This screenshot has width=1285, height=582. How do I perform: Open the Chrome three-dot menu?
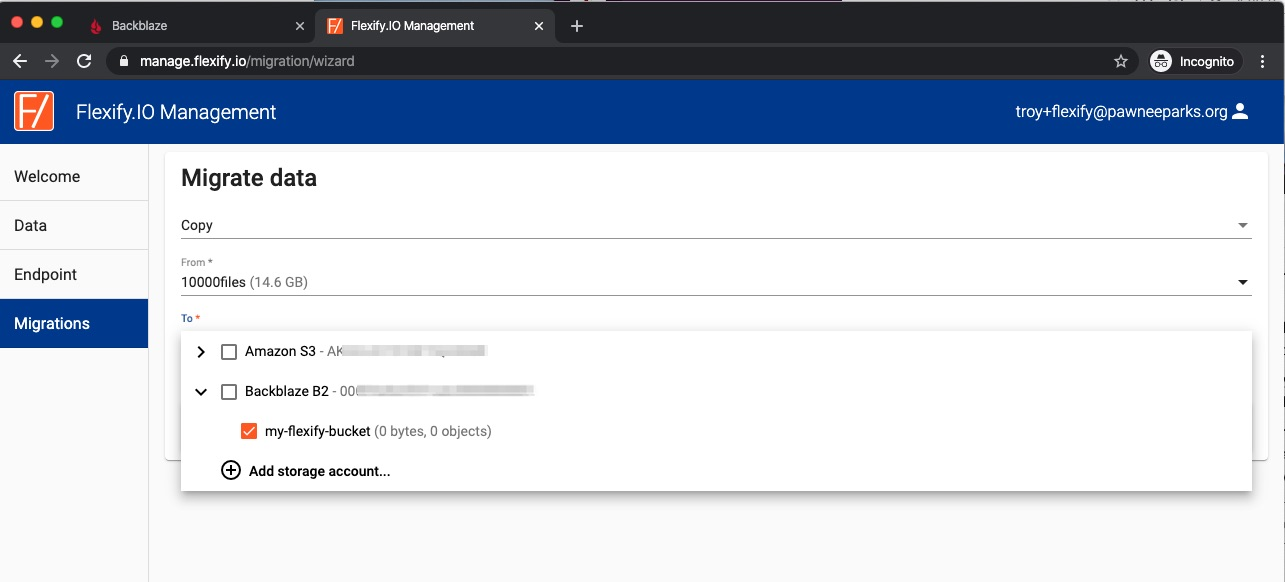coord(1263,61)
